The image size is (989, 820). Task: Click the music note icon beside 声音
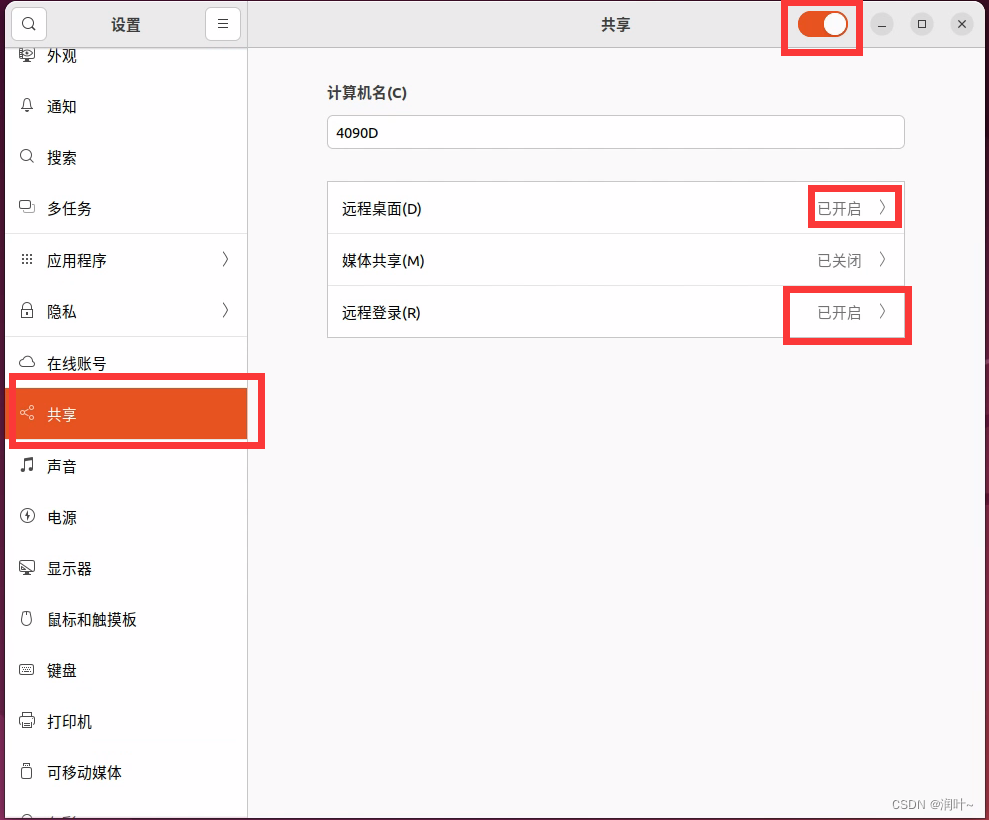pos(27,466)
